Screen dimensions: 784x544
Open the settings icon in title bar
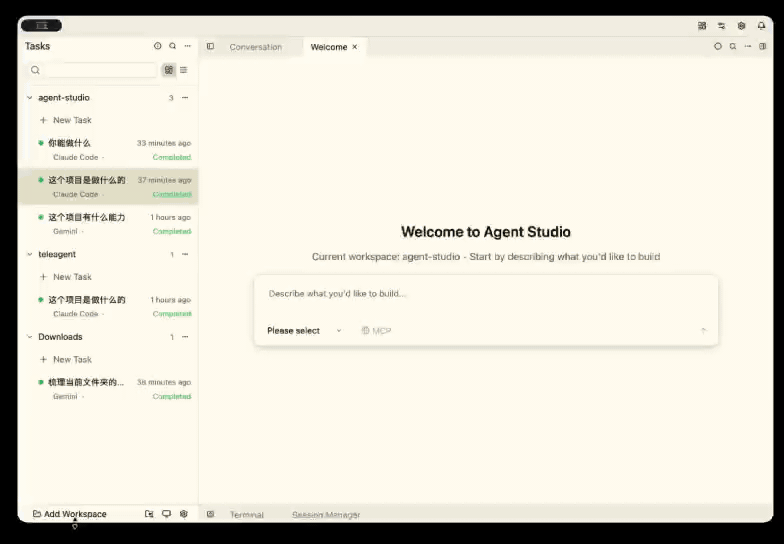pyautogui.click(x=742, y=26)
